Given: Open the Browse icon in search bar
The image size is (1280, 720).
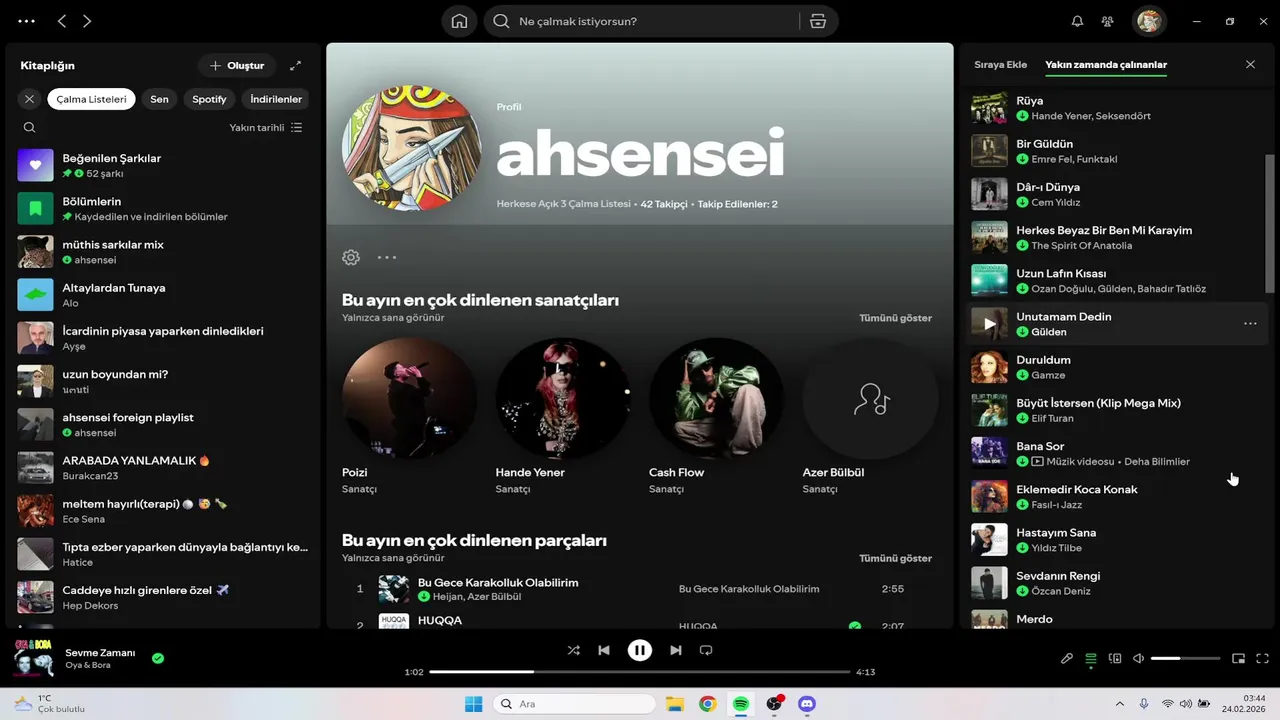Looking at the screenshot, I should coord(818,21).
